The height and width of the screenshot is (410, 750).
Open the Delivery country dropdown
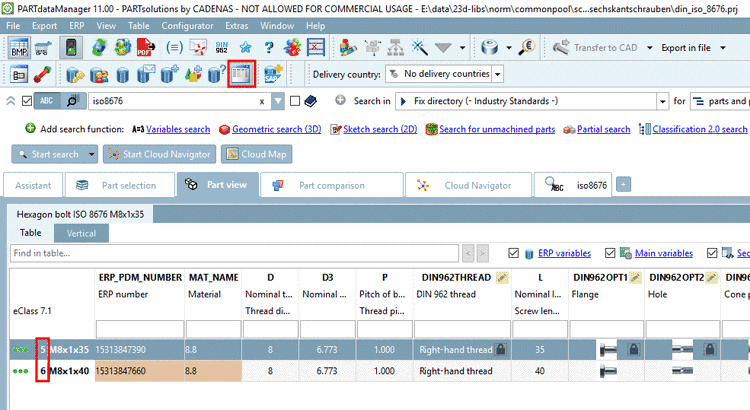click(498, 74)
